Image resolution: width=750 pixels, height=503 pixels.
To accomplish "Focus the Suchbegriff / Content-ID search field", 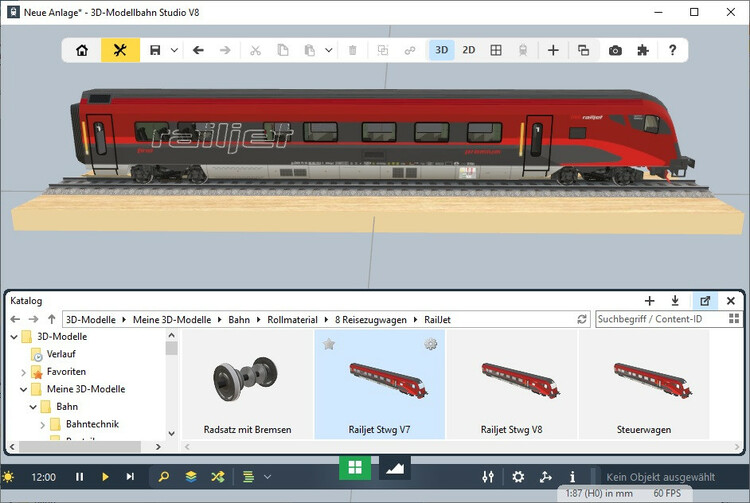I will (x=660, y=319).
